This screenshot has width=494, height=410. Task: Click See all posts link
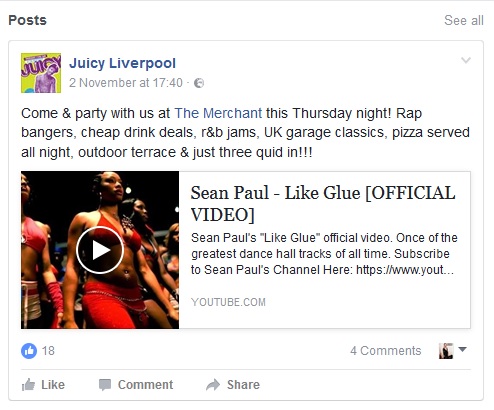click(x=464, y=20)
